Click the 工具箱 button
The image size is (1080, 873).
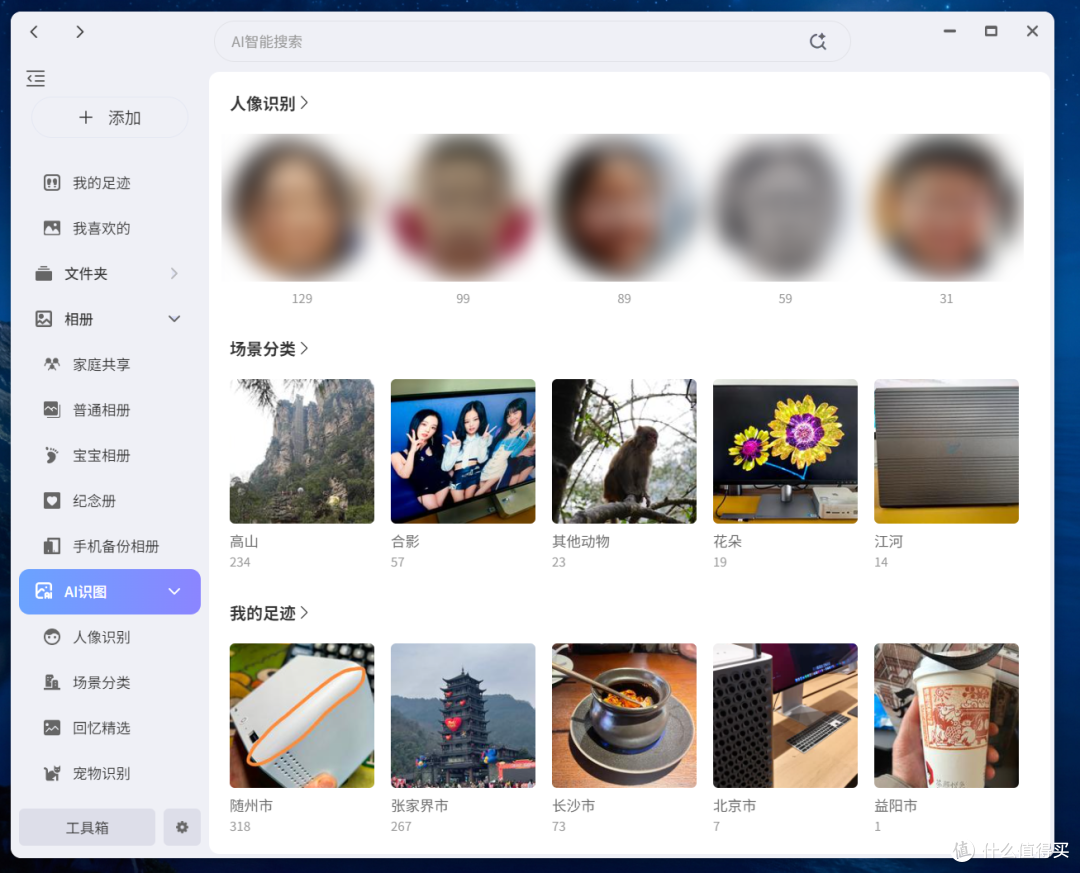[x=87, y=827]
